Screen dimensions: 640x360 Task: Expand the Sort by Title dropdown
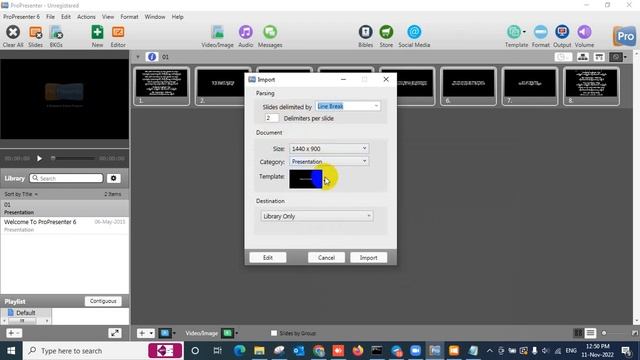[21, 194]
